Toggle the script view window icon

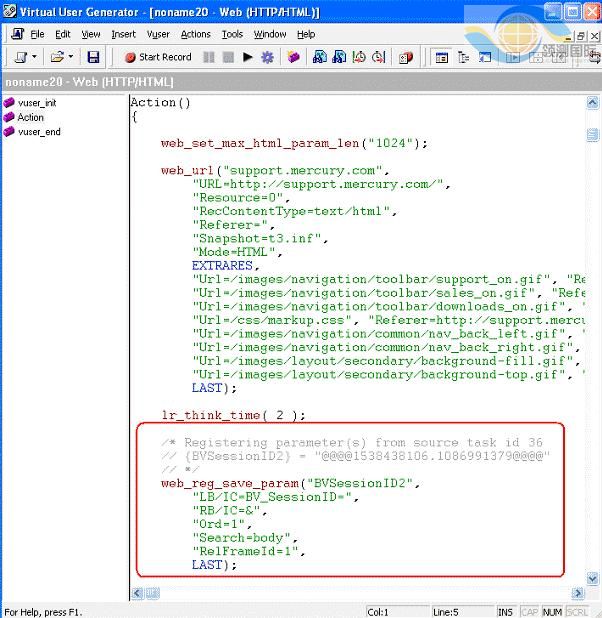pyautogui.click(x=442, y=58)
